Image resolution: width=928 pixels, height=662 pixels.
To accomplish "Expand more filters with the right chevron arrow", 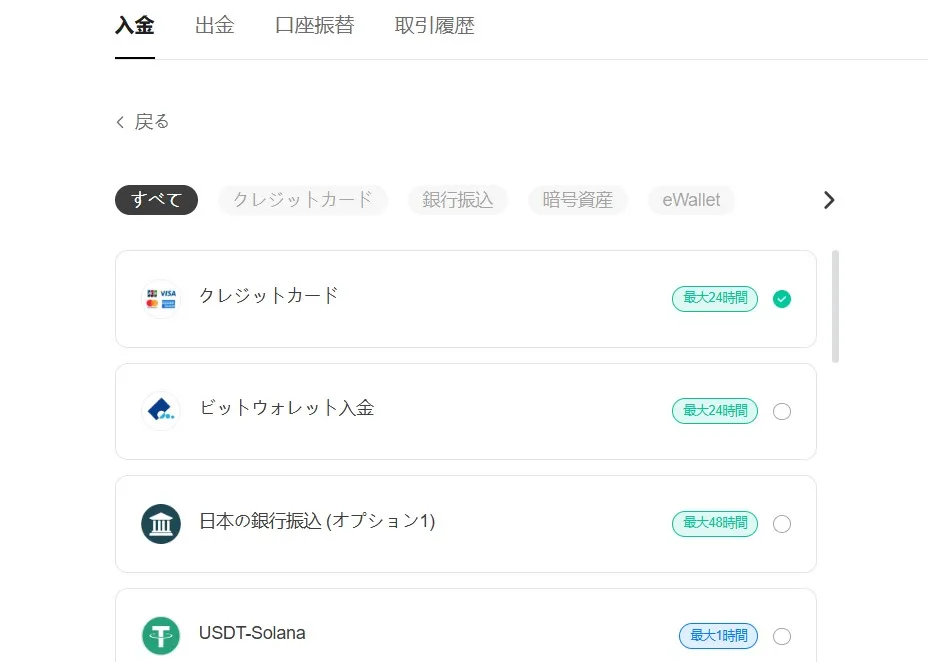I will 828,199.
